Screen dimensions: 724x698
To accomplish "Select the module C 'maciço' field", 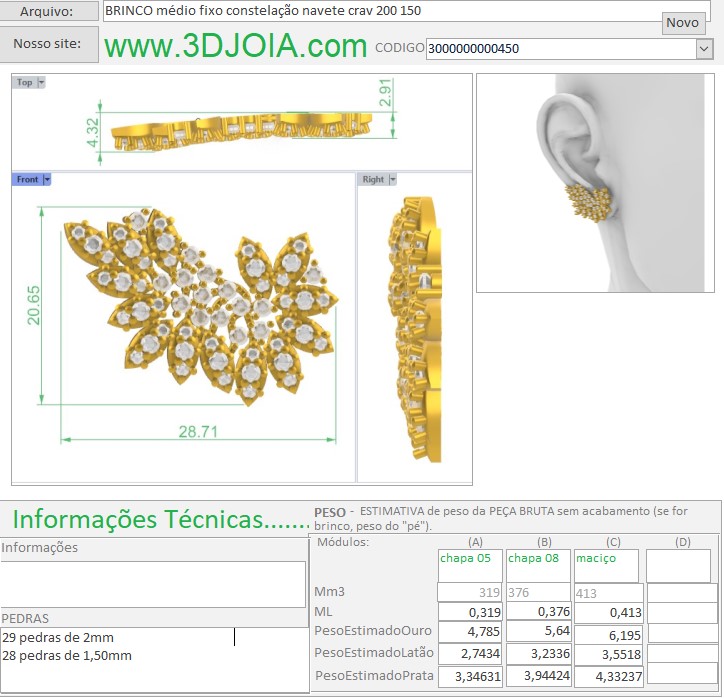I will (606, 565).
